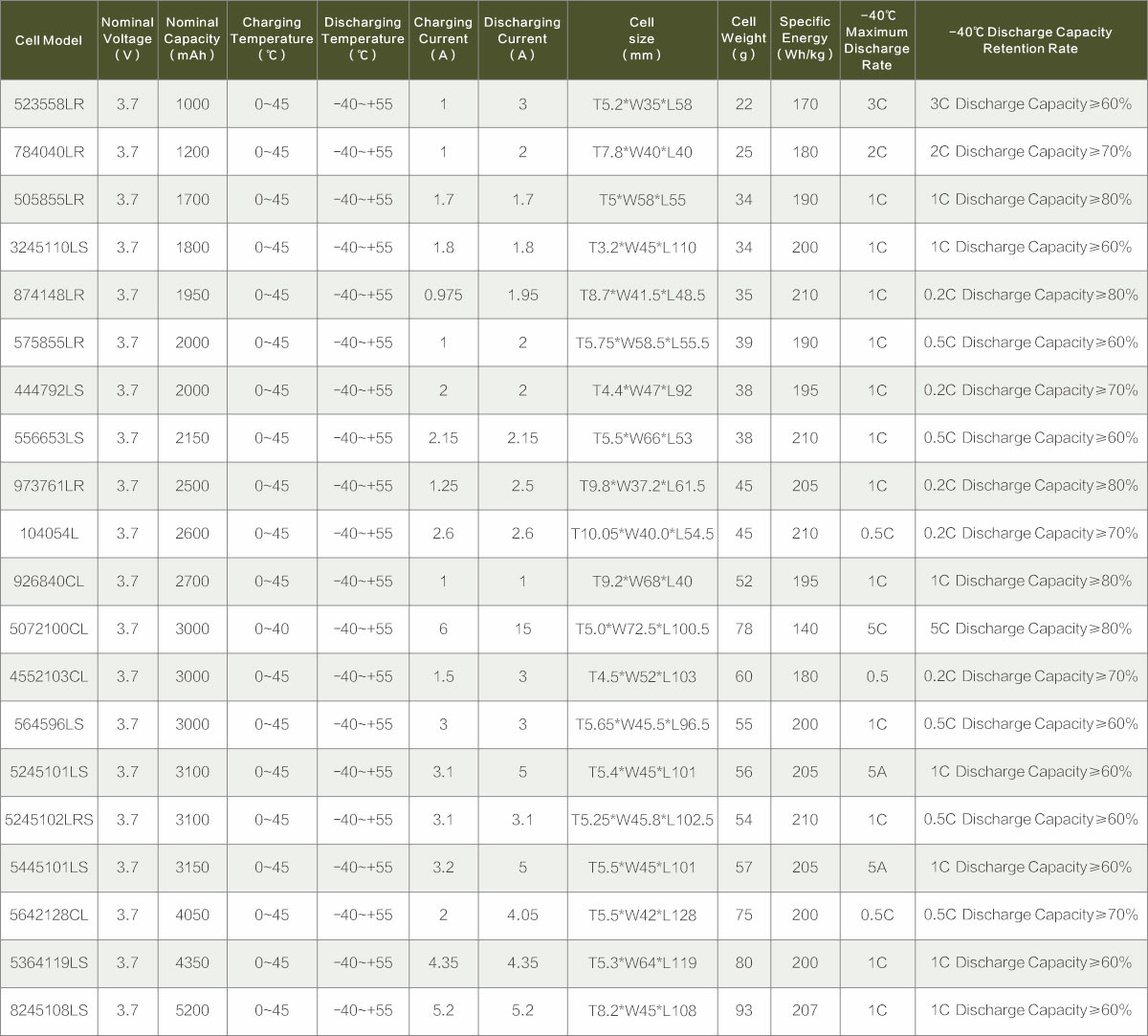Screen dimensions: 1148x1036
Task: Click 0.5C Discharge Capacity≥70% cell
Action: tap(1030, 915)
